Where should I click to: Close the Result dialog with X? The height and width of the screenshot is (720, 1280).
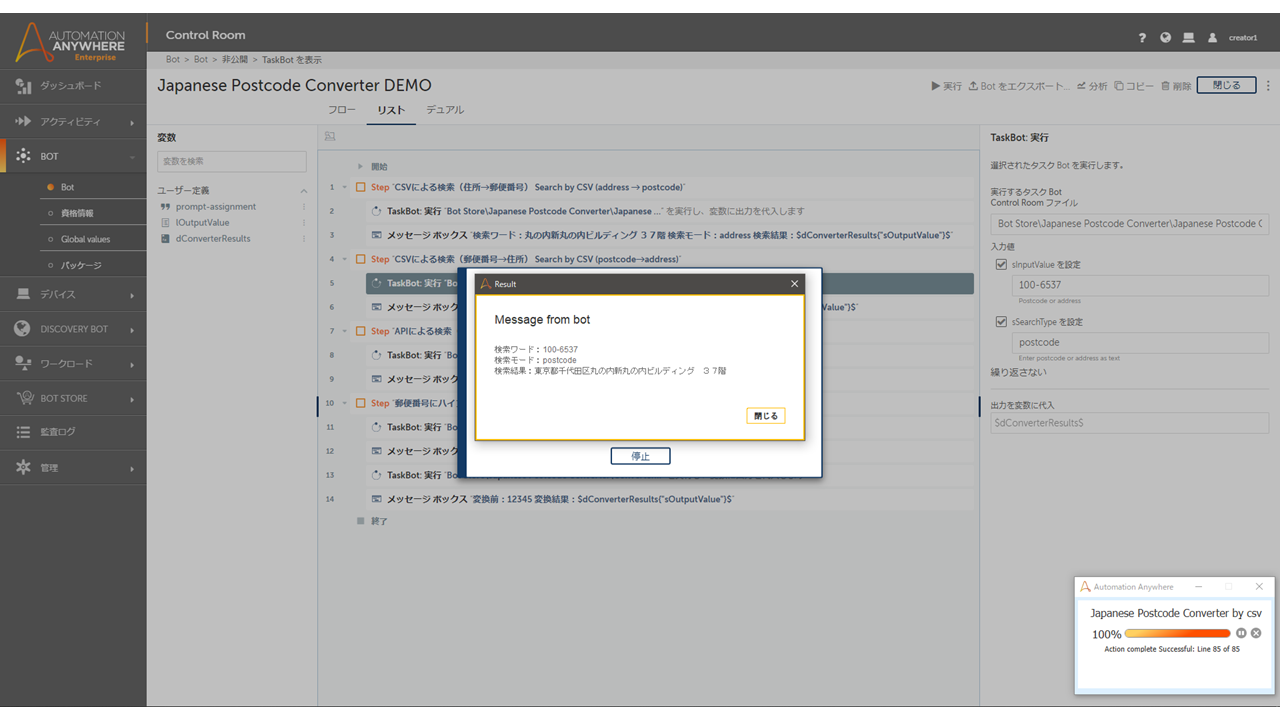(x=795, y=283)
